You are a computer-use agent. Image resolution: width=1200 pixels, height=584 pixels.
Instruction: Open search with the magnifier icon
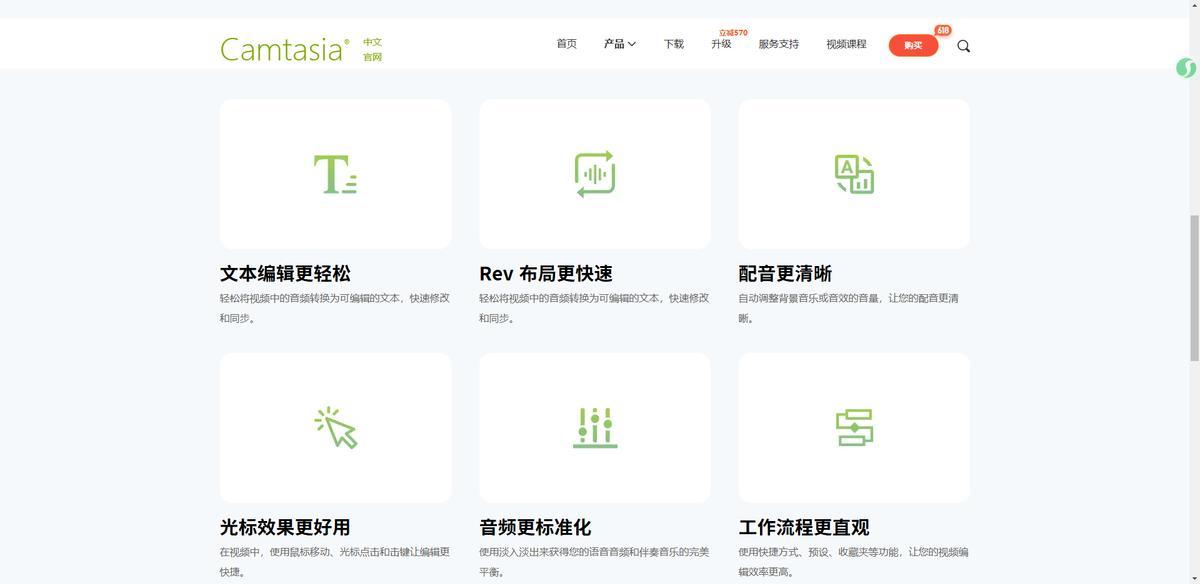(x=963, y=46)
